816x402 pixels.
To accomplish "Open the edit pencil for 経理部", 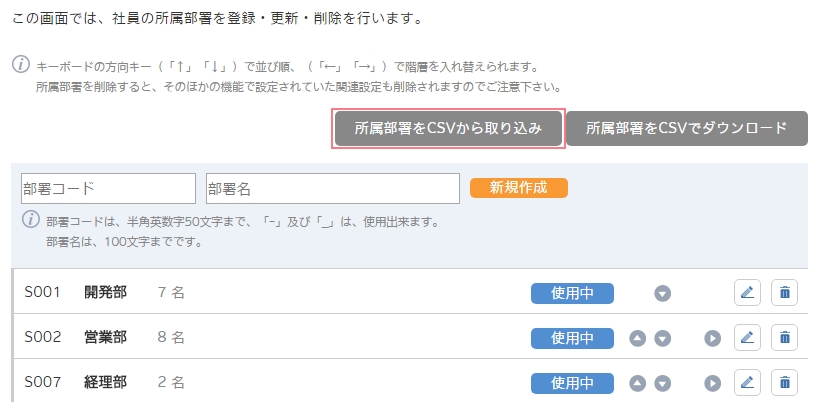I will [x=747, y=383].
